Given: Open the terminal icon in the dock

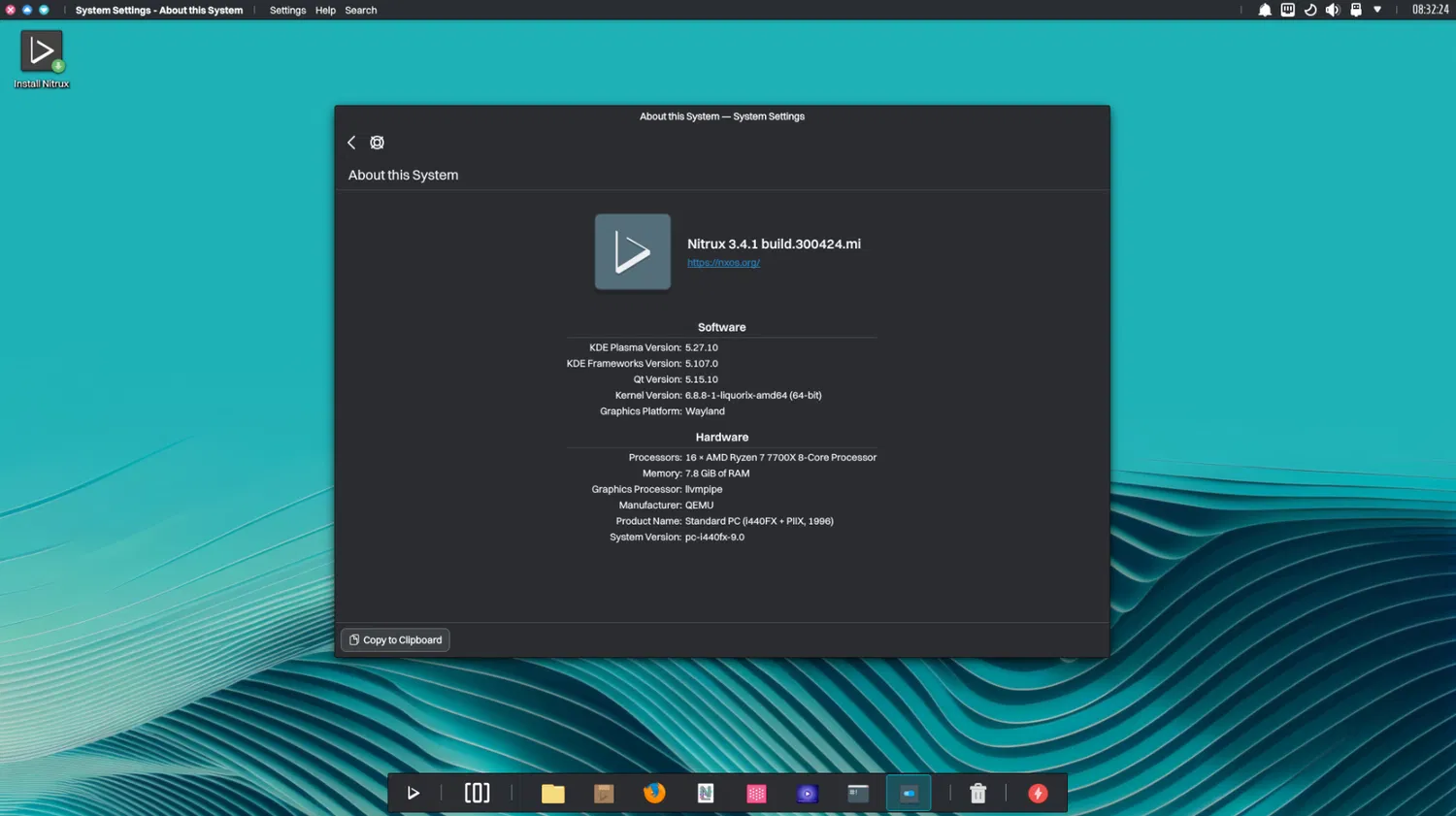Looking at the screenshot, I should click(x=858, y=794).
